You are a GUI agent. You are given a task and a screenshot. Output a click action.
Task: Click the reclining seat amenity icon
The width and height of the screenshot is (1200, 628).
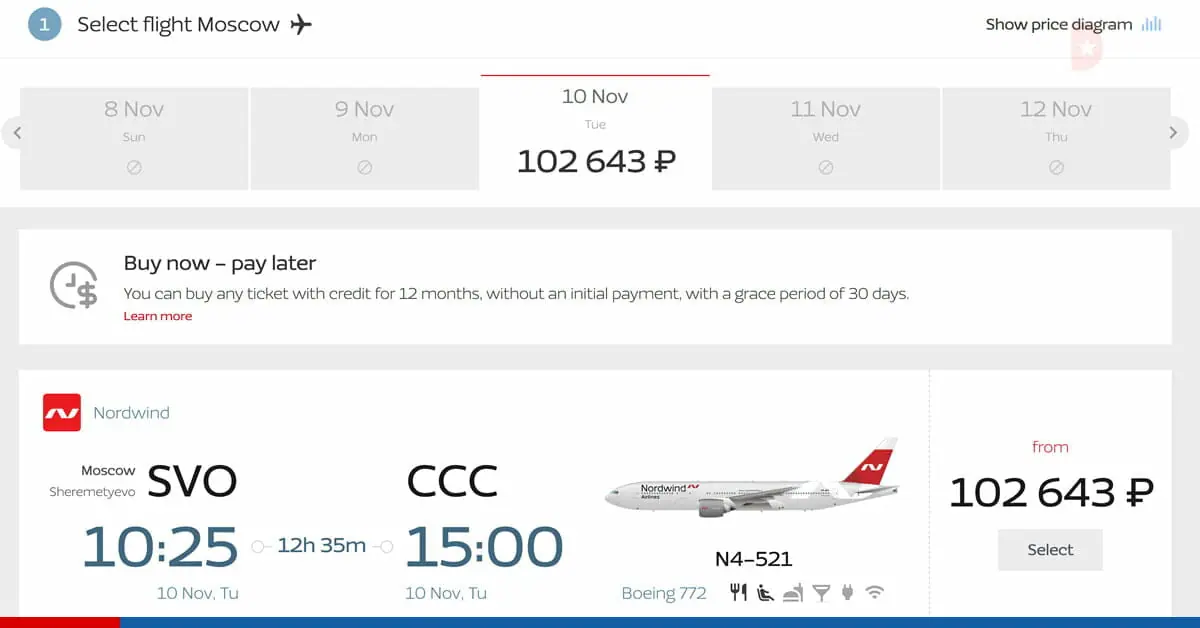[766, 592]
